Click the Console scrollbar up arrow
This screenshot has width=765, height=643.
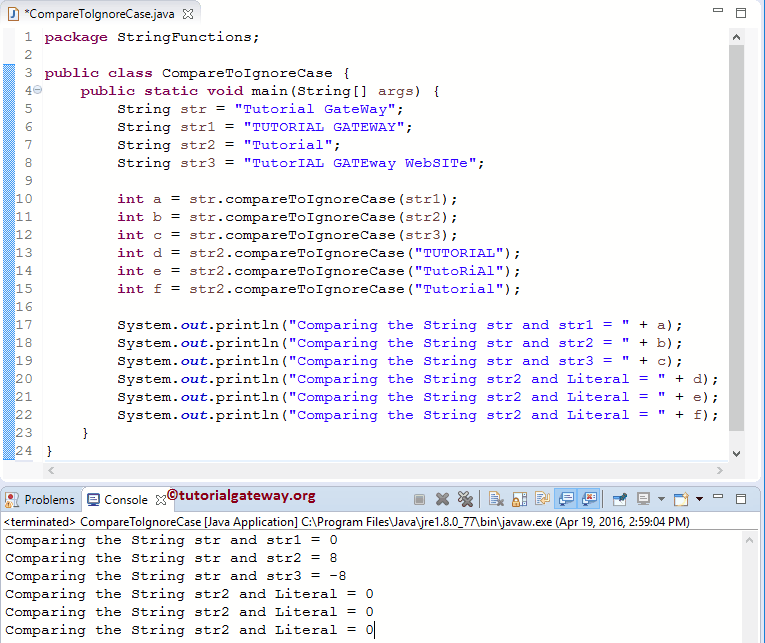point(749,540)
